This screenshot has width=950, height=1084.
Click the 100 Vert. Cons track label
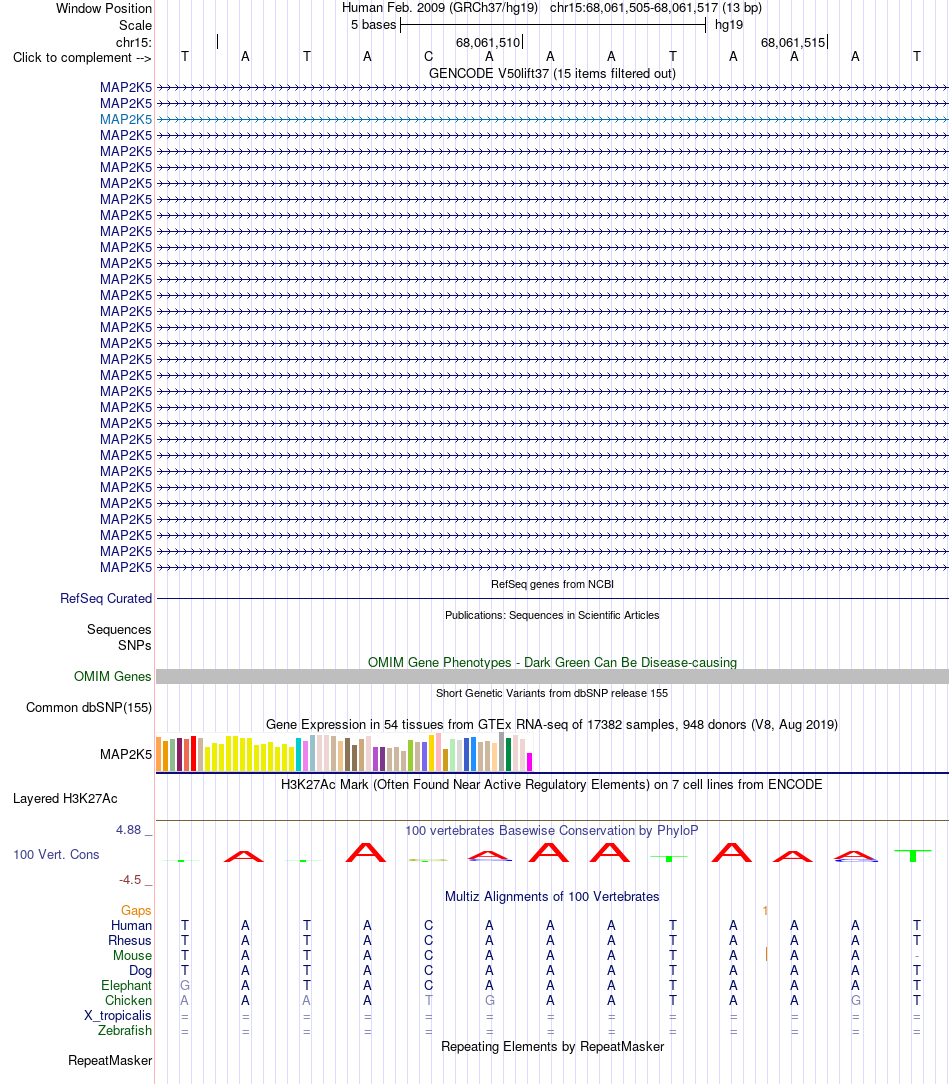[x=56, y=854]
